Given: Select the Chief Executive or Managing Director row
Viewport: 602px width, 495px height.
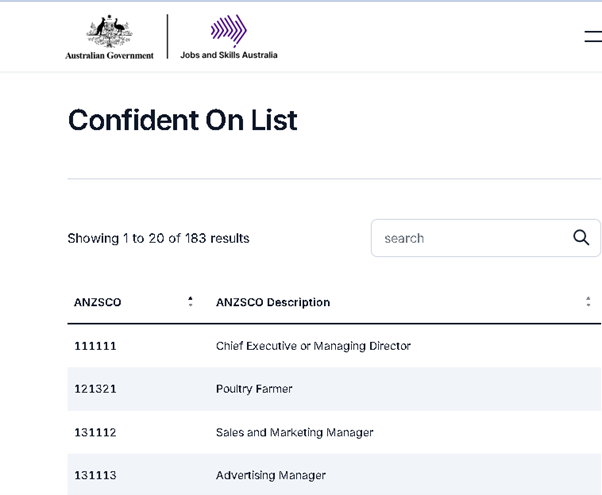Looking at the screenshot, I should click(313, 346).
